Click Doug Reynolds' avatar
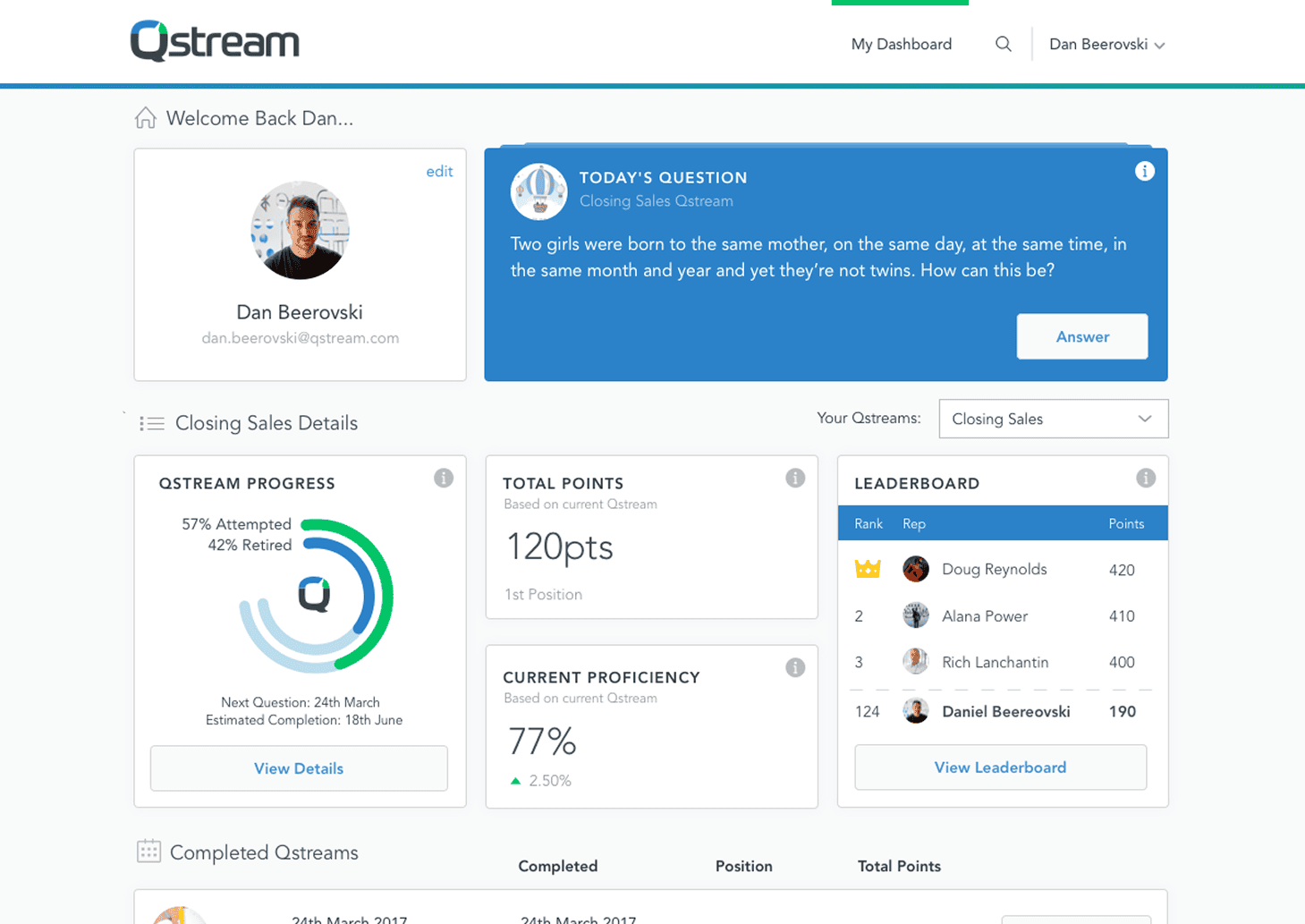1305x924 pixels. point(916,569)
